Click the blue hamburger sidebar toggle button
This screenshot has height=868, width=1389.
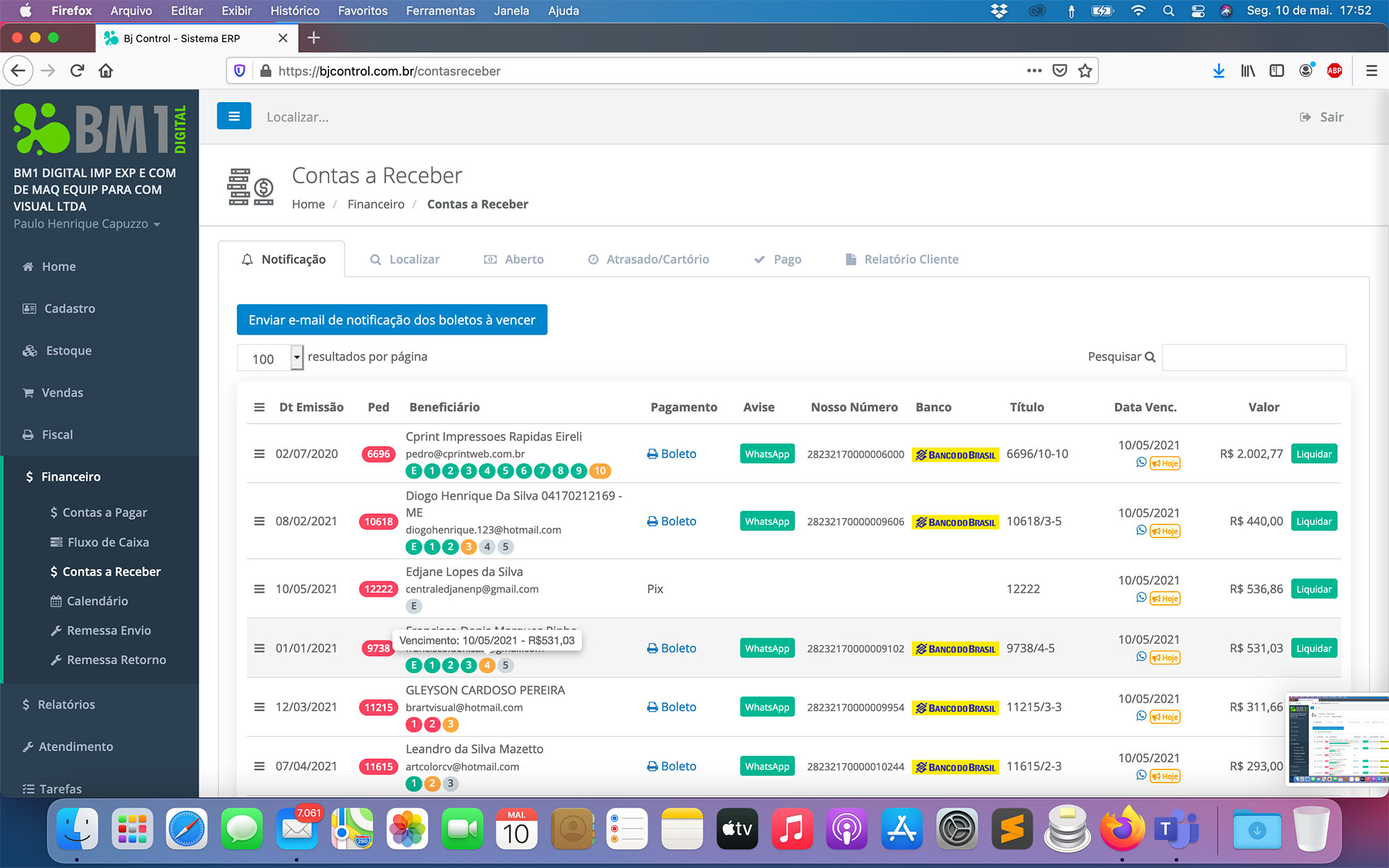coord(233,116)
